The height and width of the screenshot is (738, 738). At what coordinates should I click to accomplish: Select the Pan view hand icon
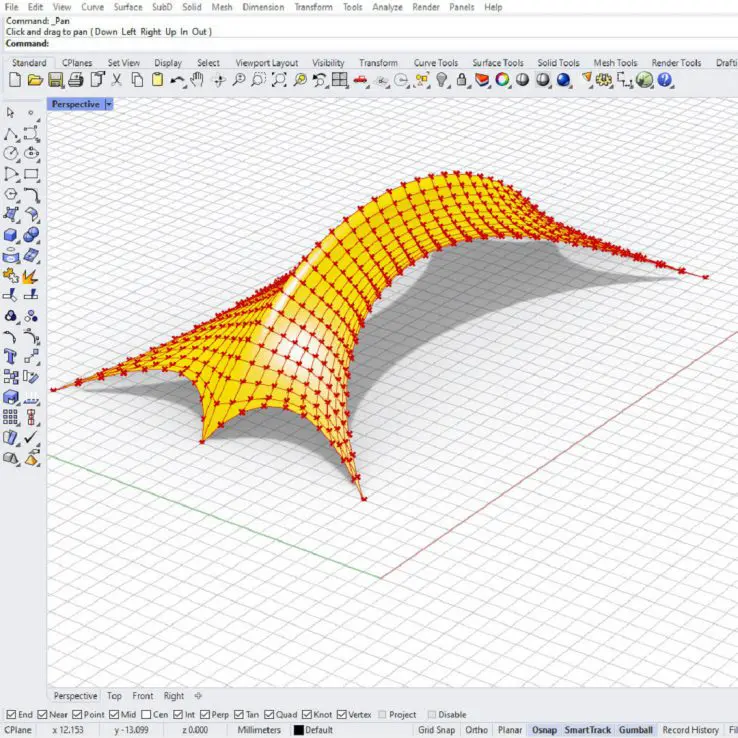[198, 80]
